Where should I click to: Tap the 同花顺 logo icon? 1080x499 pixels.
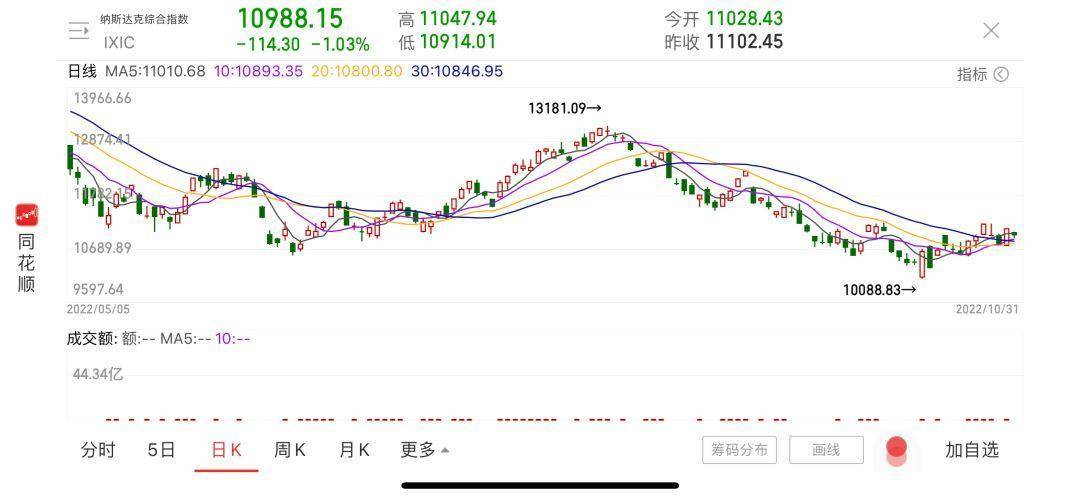point(27,214)
